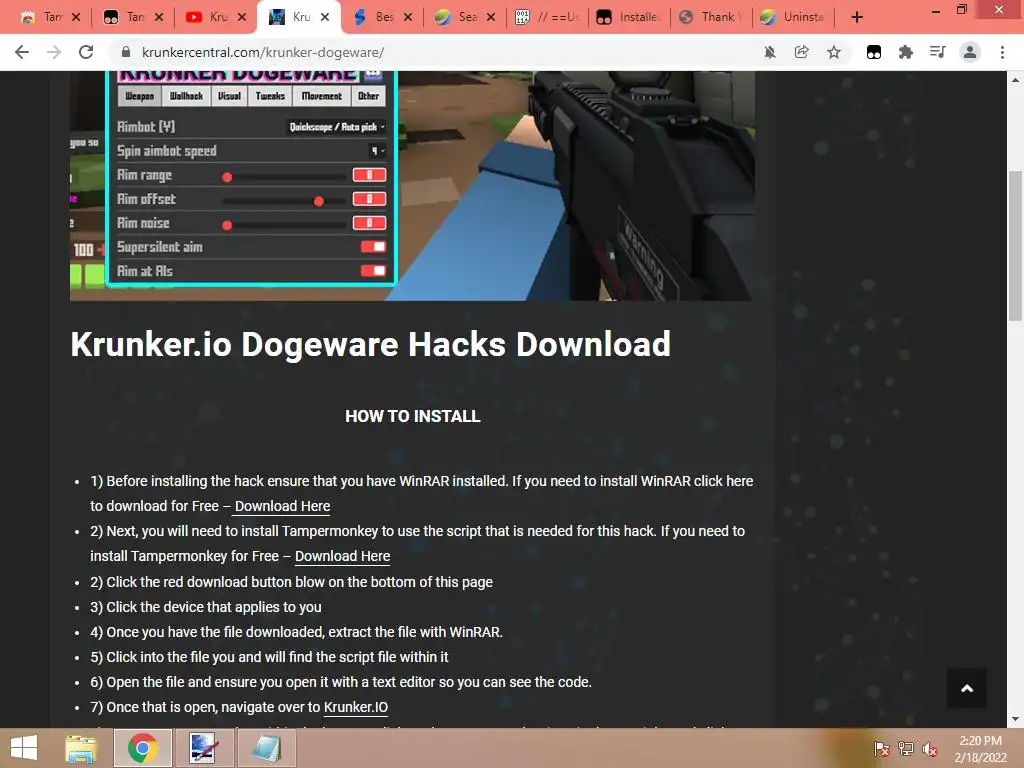1024x768 pixels.
Task: Select the Other tab in Dogeware menu
Action: [368, 96]
